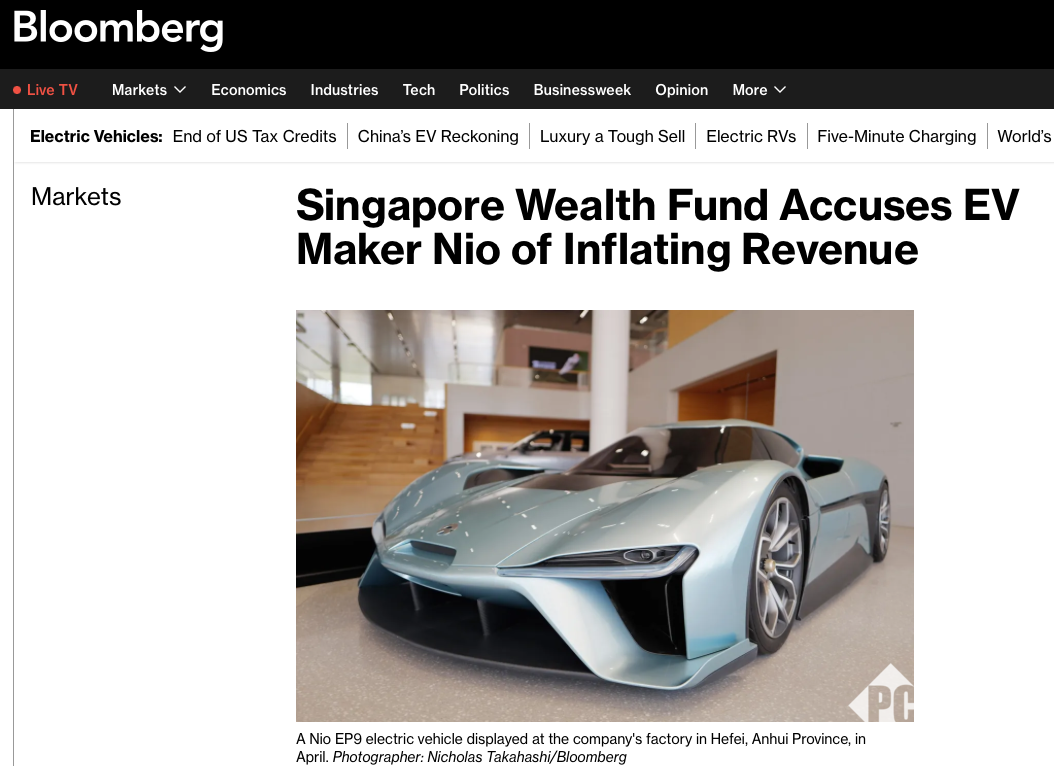
Task: Open China's EV Reckoning link
Action: pos(438,136)
